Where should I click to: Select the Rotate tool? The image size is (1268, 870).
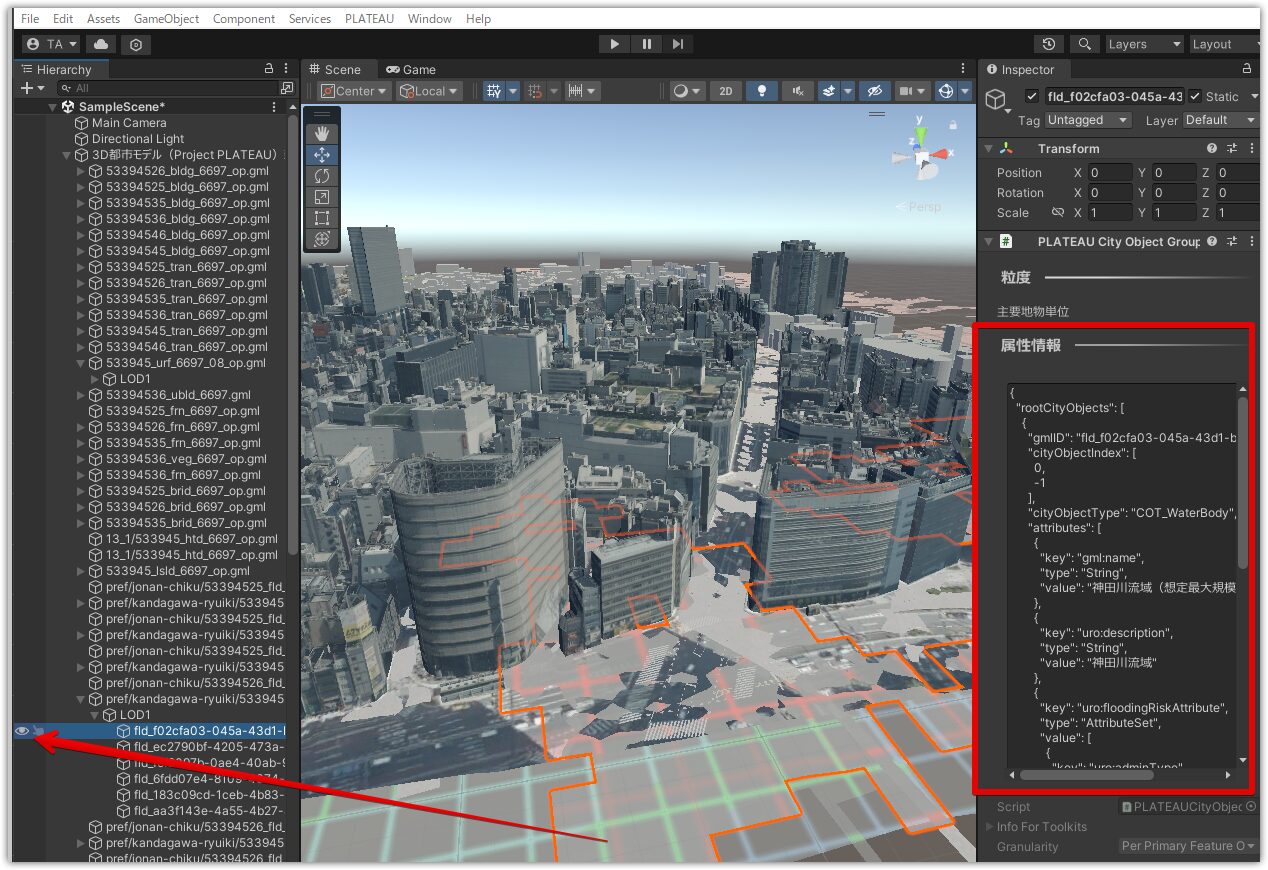point(321,175)
